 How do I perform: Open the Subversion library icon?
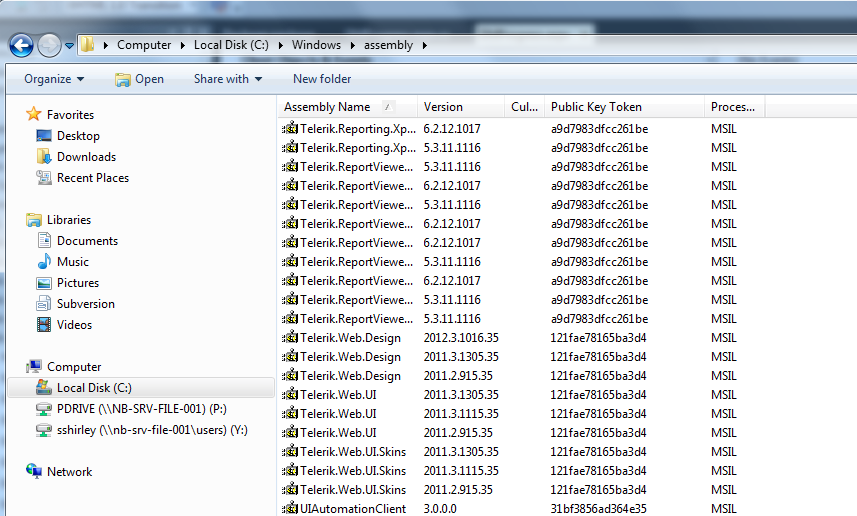click(x=44, y=303)
